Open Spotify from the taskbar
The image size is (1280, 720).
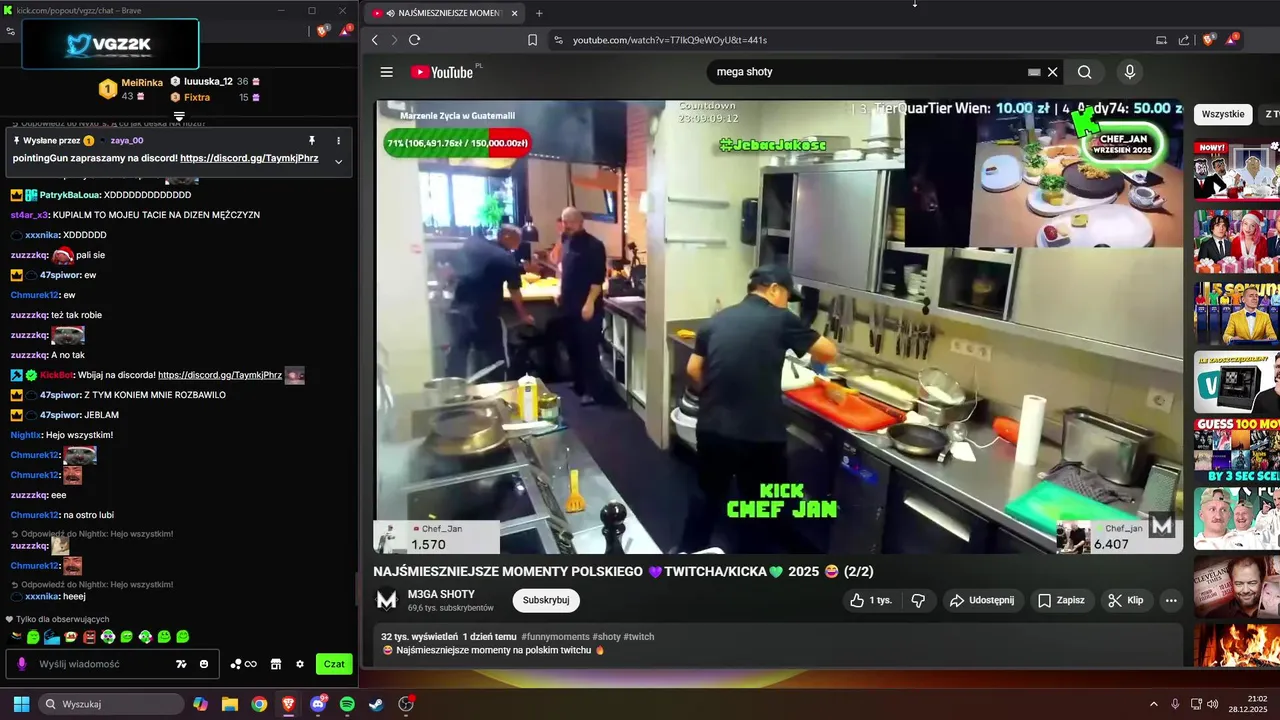point(347,704)
